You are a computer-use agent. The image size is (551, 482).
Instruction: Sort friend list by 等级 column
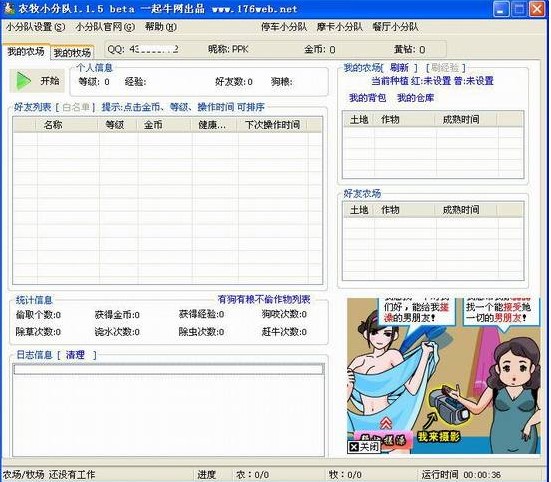pos(117,125)
